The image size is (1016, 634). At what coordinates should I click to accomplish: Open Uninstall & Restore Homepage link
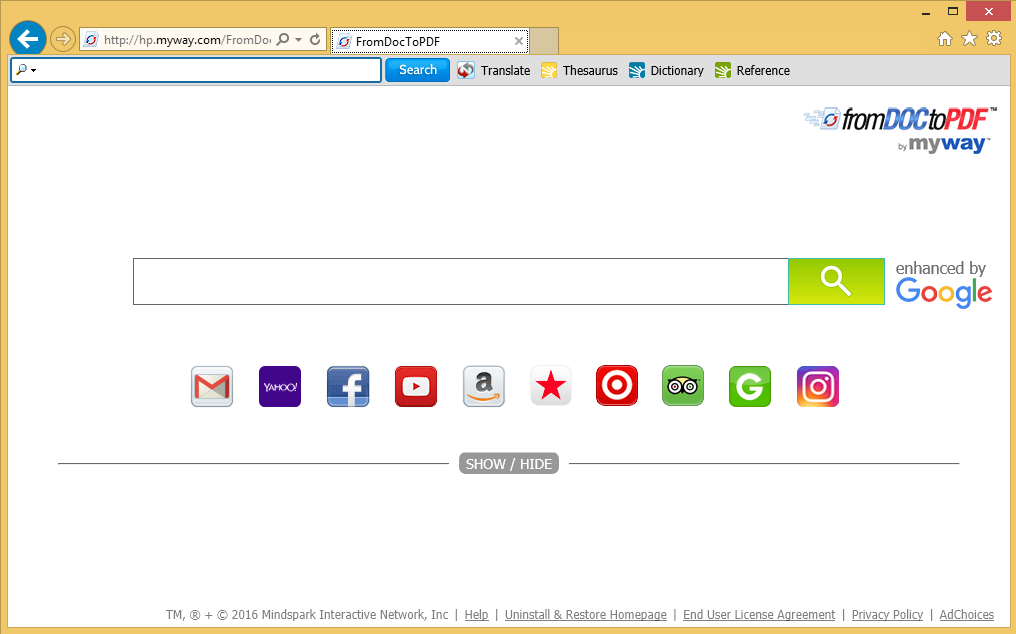pyautogui.click(x=586, y=615)
